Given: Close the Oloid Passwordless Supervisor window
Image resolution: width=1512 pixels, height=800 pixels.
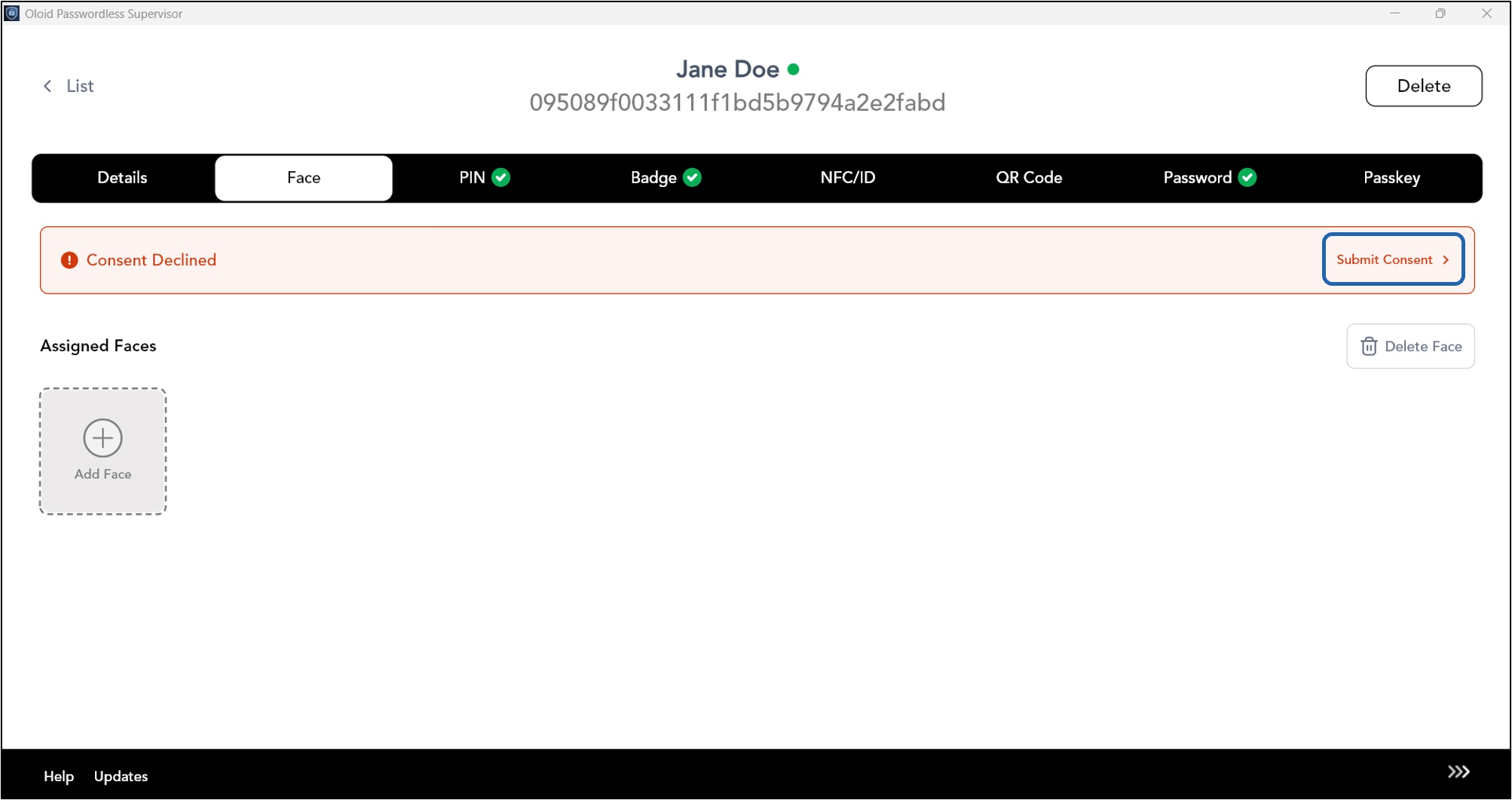Looking at the screenshot, I should point(1486,14).
